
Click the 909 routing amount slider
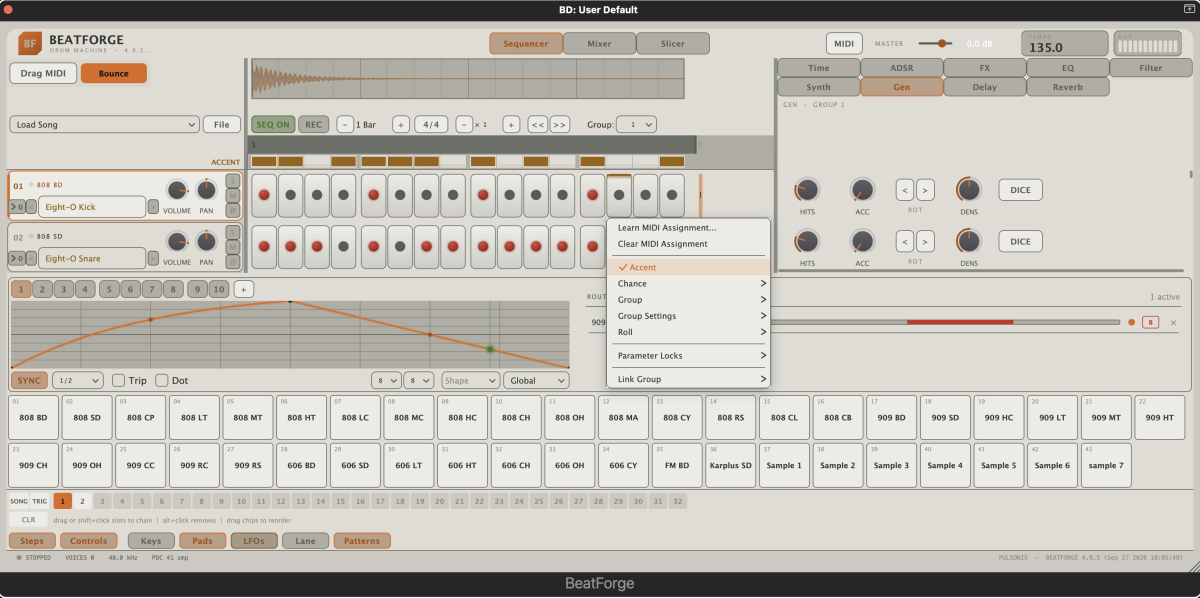tap(945, 322)
